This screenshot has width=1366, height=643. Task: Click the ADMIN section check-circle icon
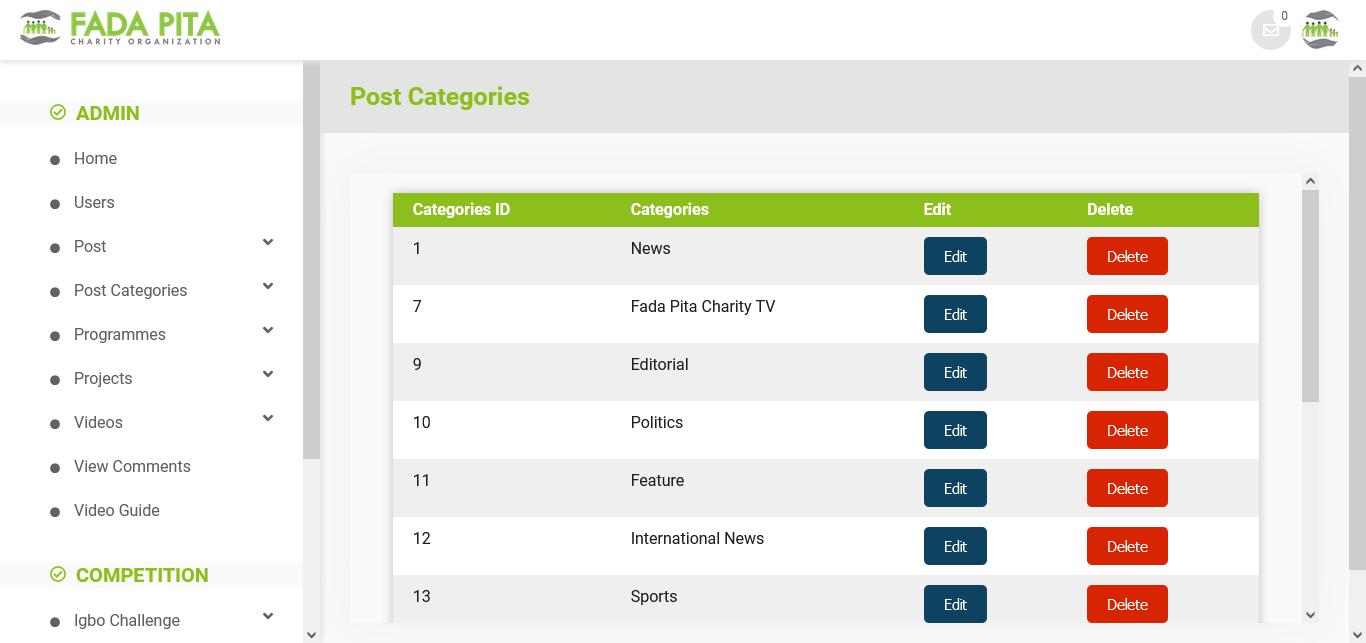pyautogui.click(x=58, y=113)
